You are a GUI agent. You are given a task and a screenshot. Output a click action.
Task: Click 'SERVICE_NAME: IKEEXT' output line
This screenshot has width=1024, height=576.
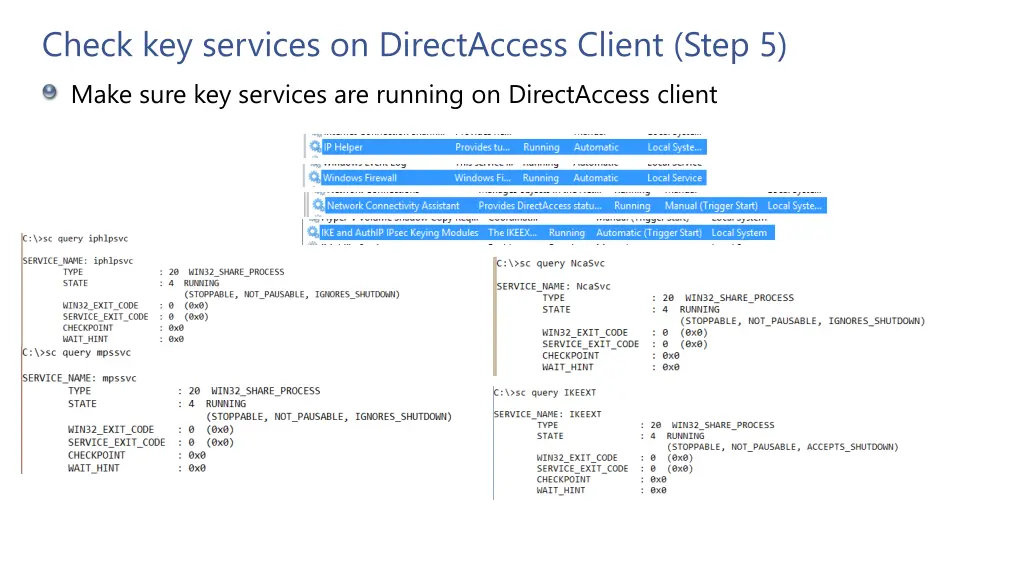coord(547,414)
